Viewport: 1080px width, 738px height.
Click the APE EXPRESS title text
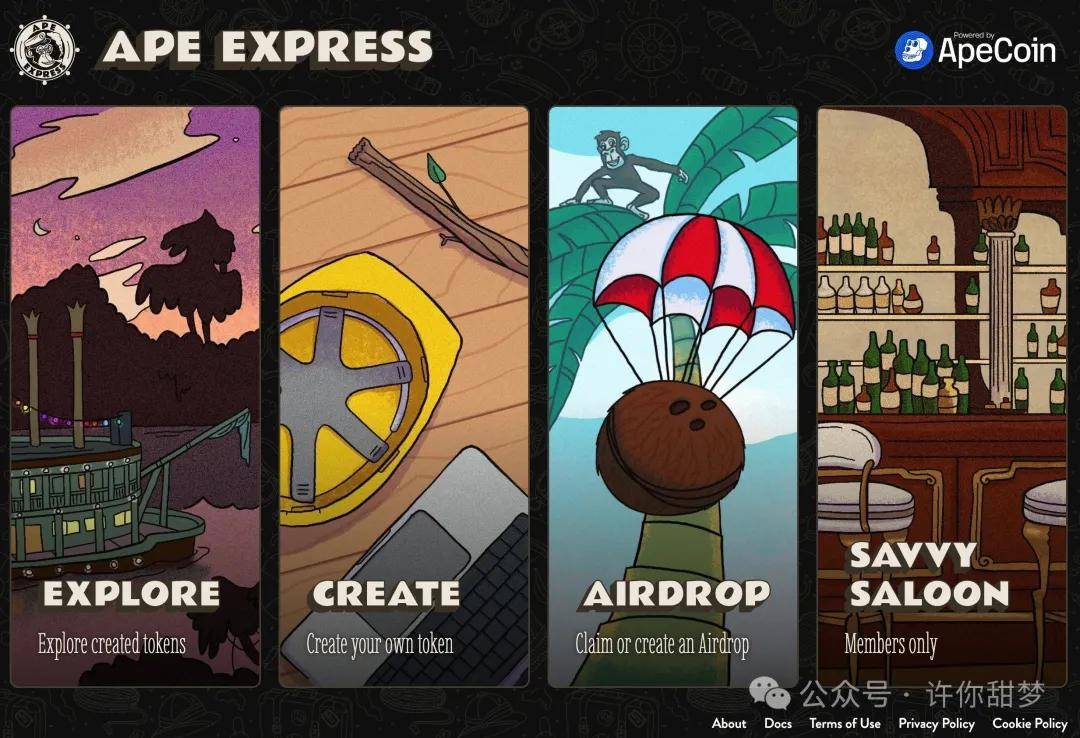tap(268, 48)
